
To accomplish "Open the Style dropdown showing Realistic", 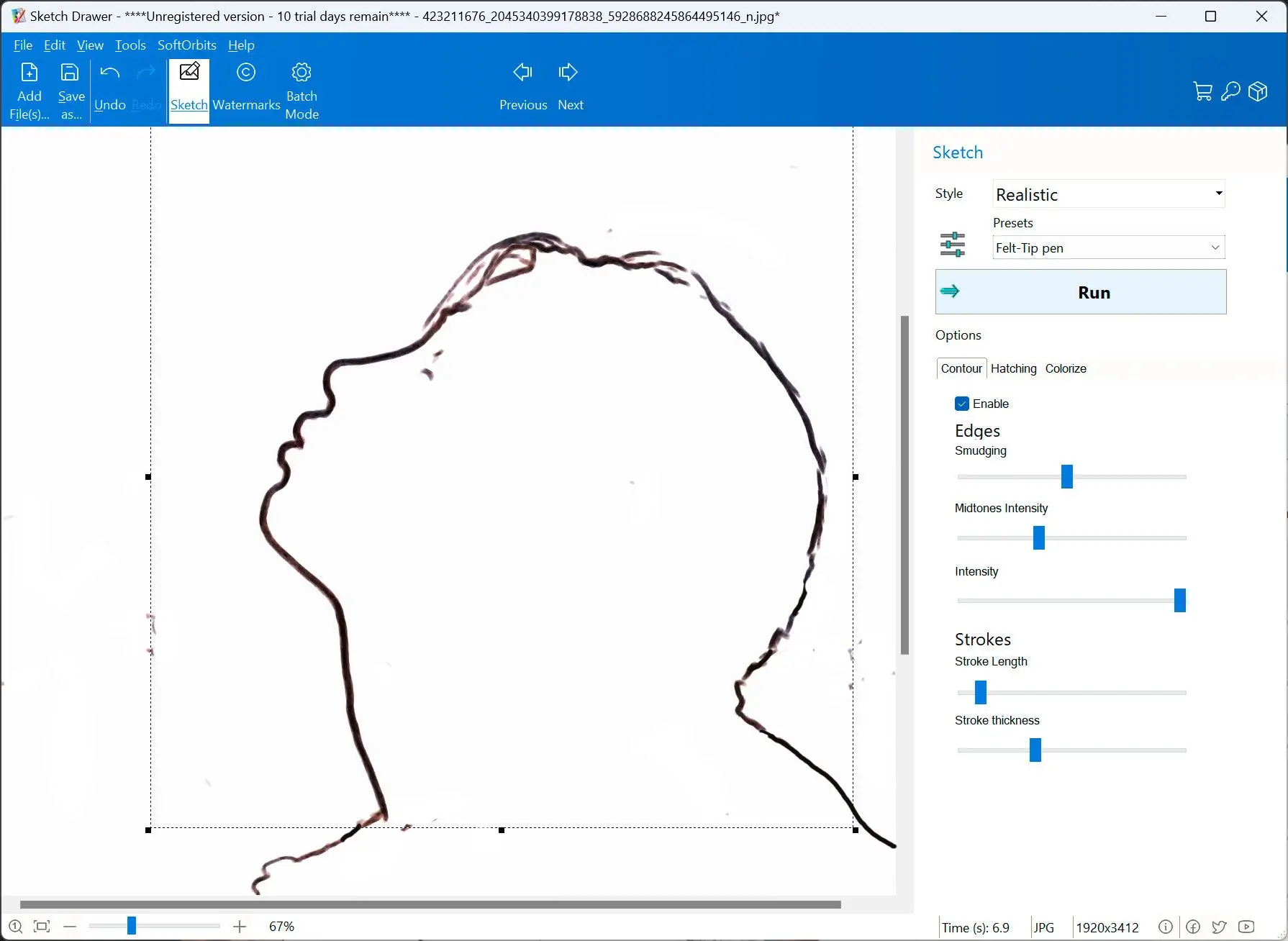I will [1109, 194].
